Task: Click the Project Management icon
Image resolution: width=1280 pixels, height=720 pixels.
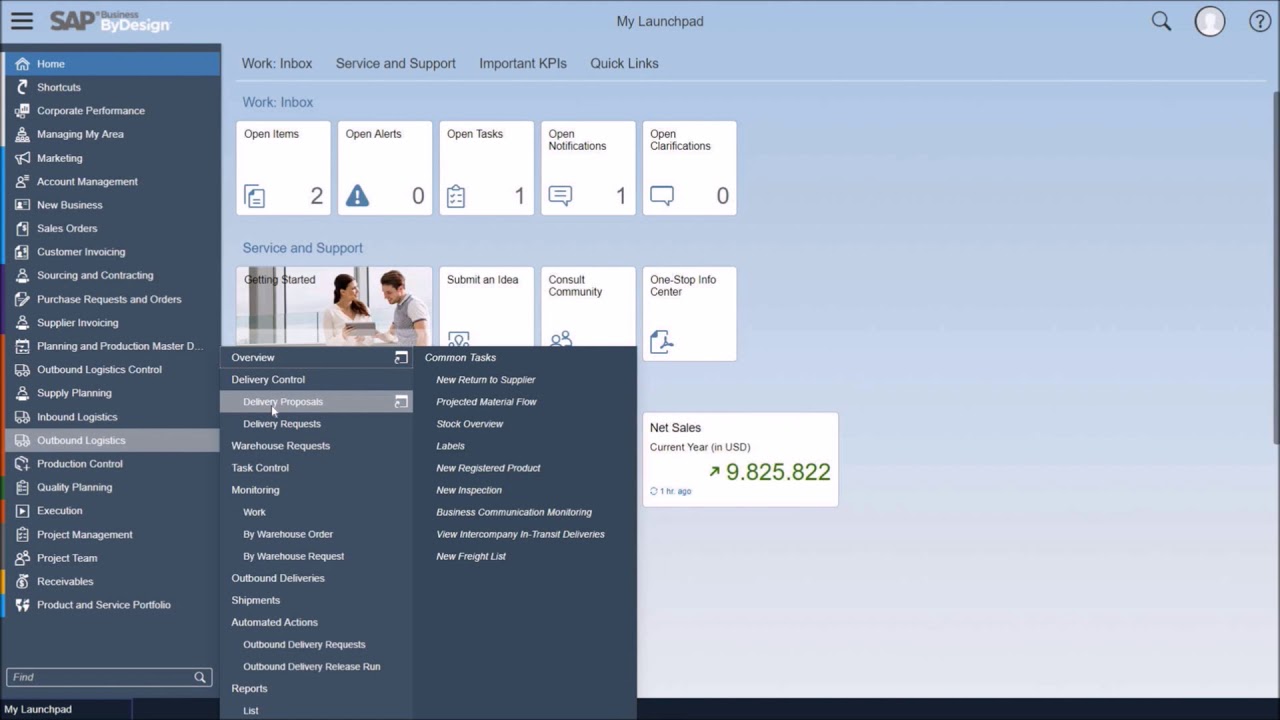Action: click(22, 534)
